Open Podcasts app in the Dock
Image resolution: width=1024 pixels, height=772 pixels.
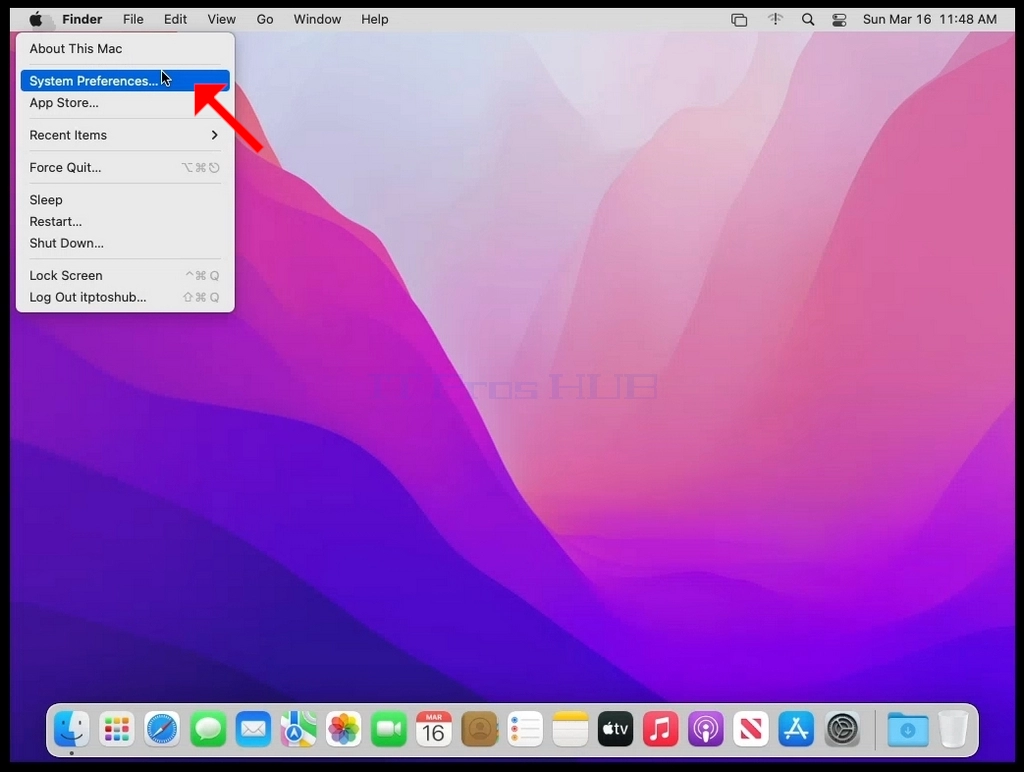(x=706, y=729)
